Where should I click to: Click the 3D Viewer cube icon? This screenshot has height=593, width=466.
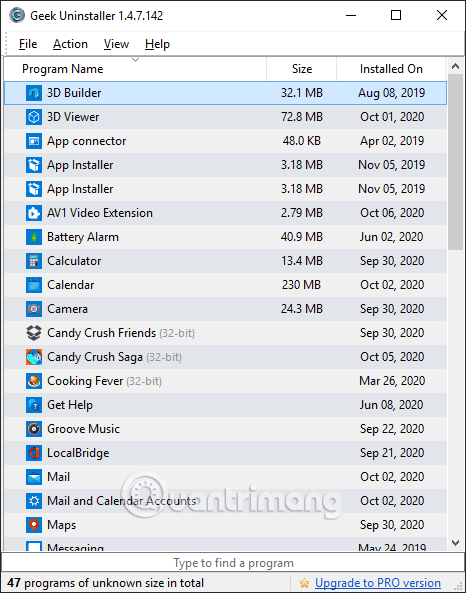[34, 117]
